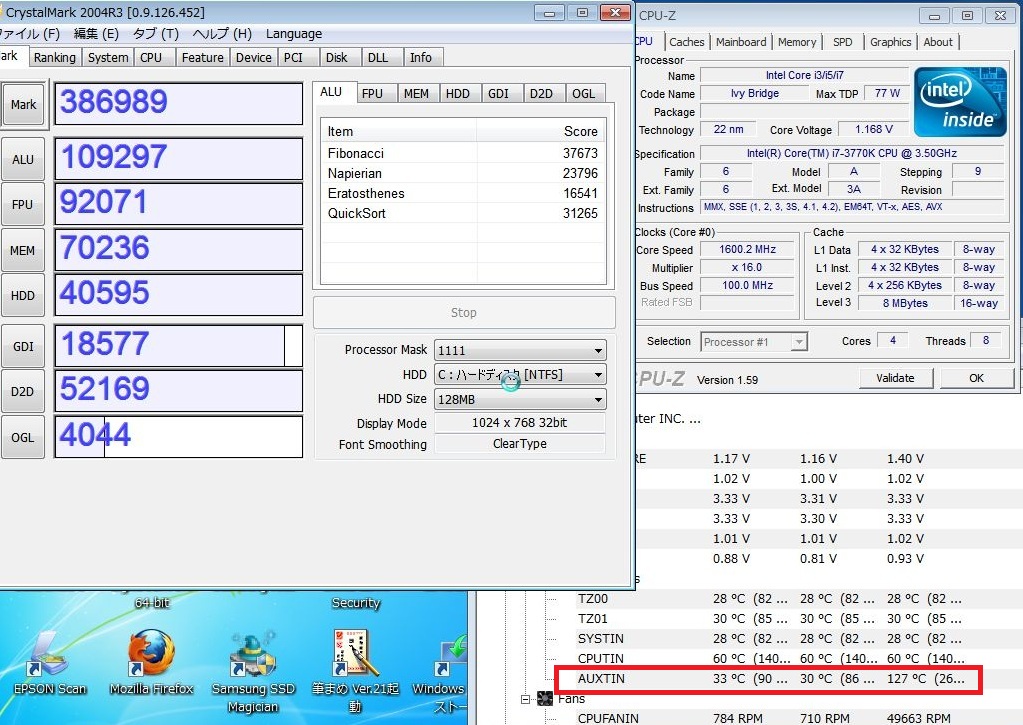Open the Mainboard tab in CPU-Z

(740, 42)
